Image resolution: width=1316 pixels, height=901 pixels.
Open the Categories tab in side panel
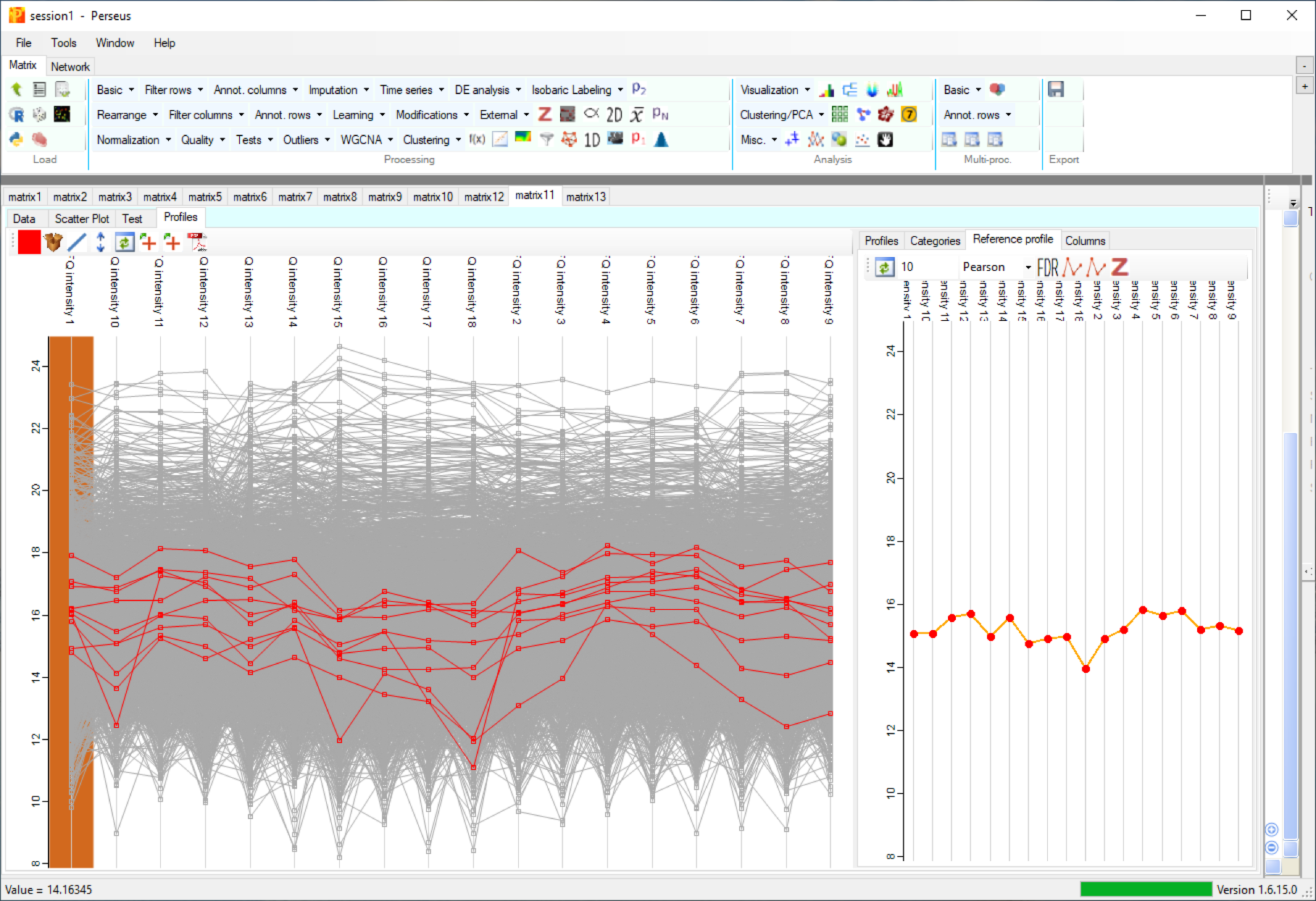coord(935,240)
